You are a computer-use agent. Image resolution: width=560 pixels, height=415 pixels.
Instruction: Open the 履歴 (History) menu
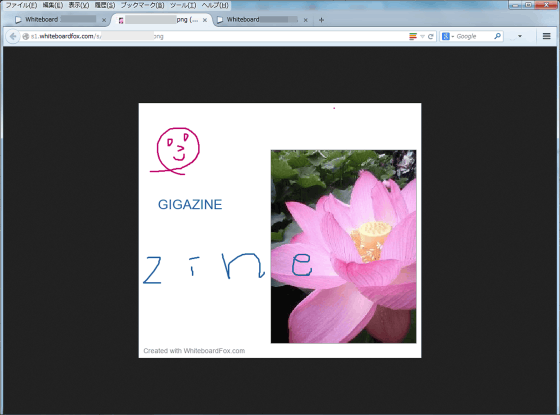105,5
